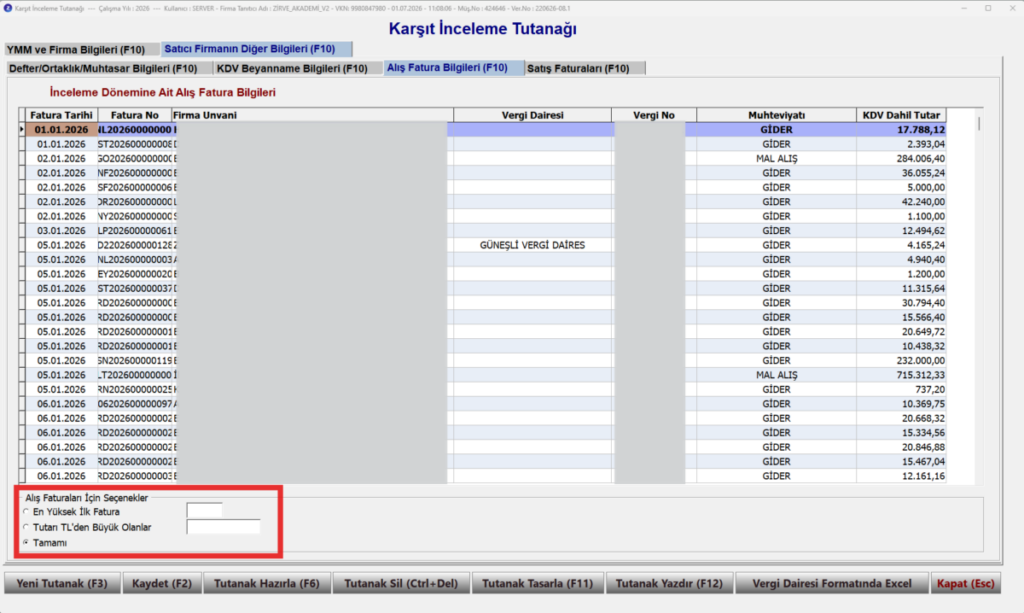
Task: Click Kaydet (F2) button
Action: coord(162,584)
